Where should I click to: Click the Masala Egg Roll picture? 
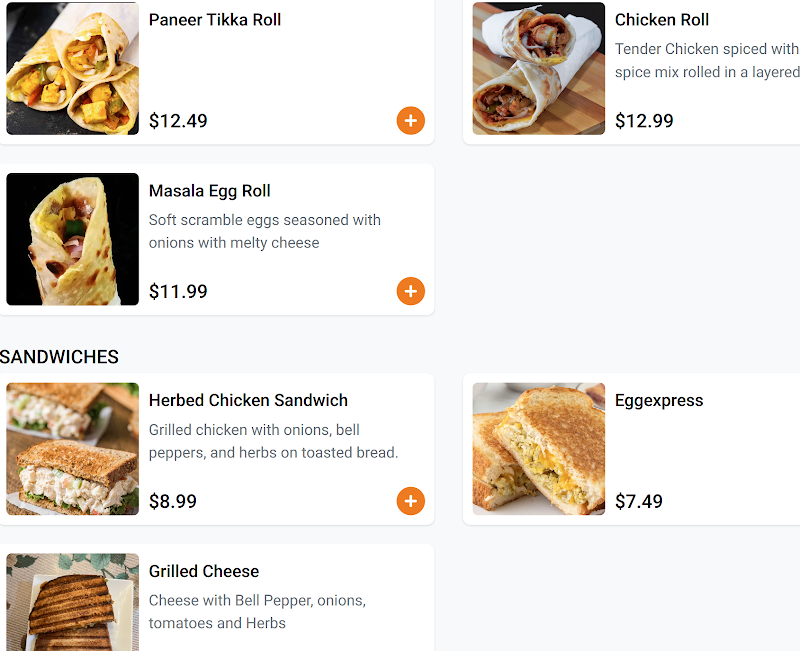click(x=73, y=239)
